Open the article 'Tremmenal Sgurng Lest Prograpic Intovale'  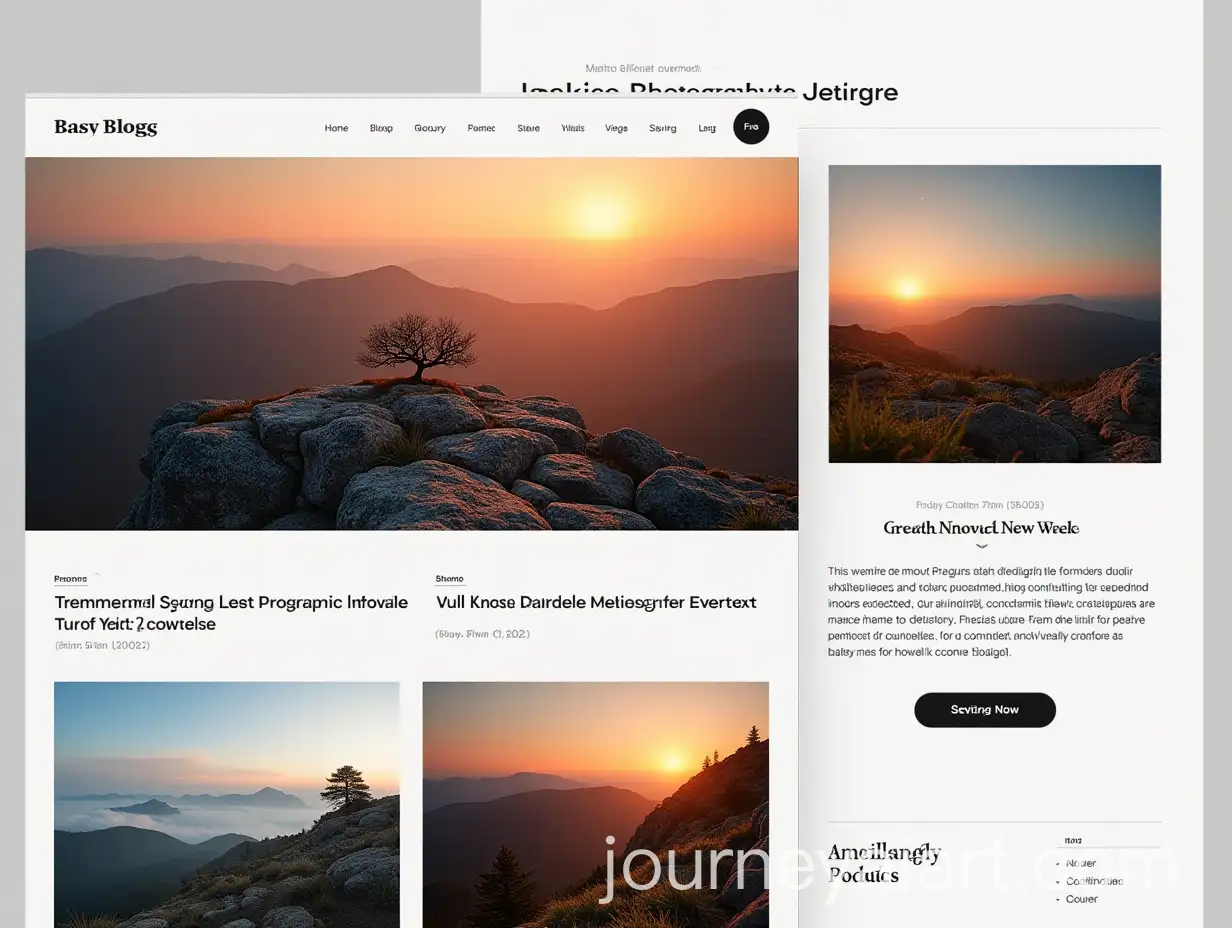click(x=231, y=612)
